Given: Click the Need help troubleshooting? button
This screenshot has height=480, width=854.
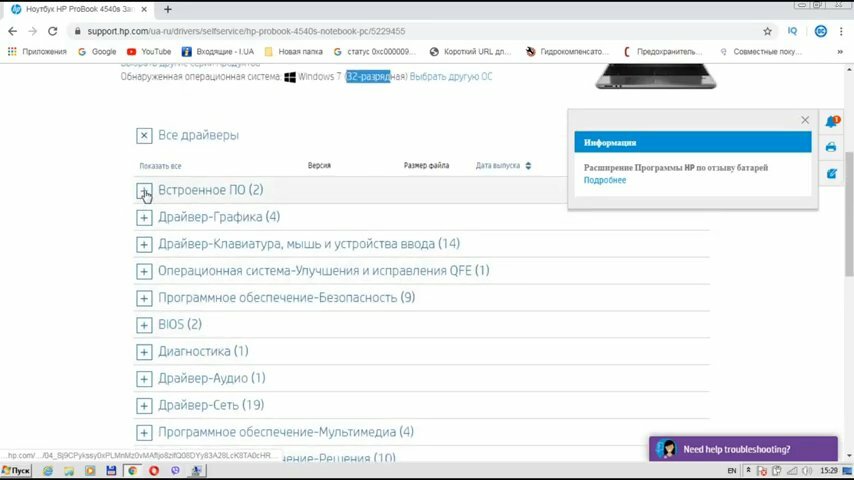Looking at the screenshot, I should pos(743,449).
